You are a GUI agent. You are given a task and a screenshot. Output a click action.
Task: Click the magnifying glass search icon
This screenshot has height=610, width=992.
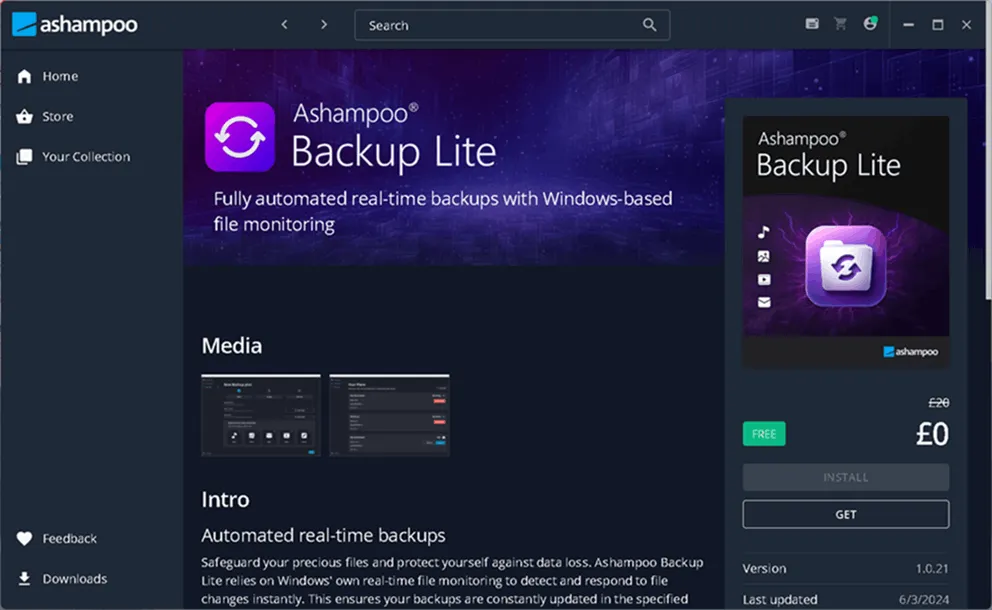tap(650, 25)
